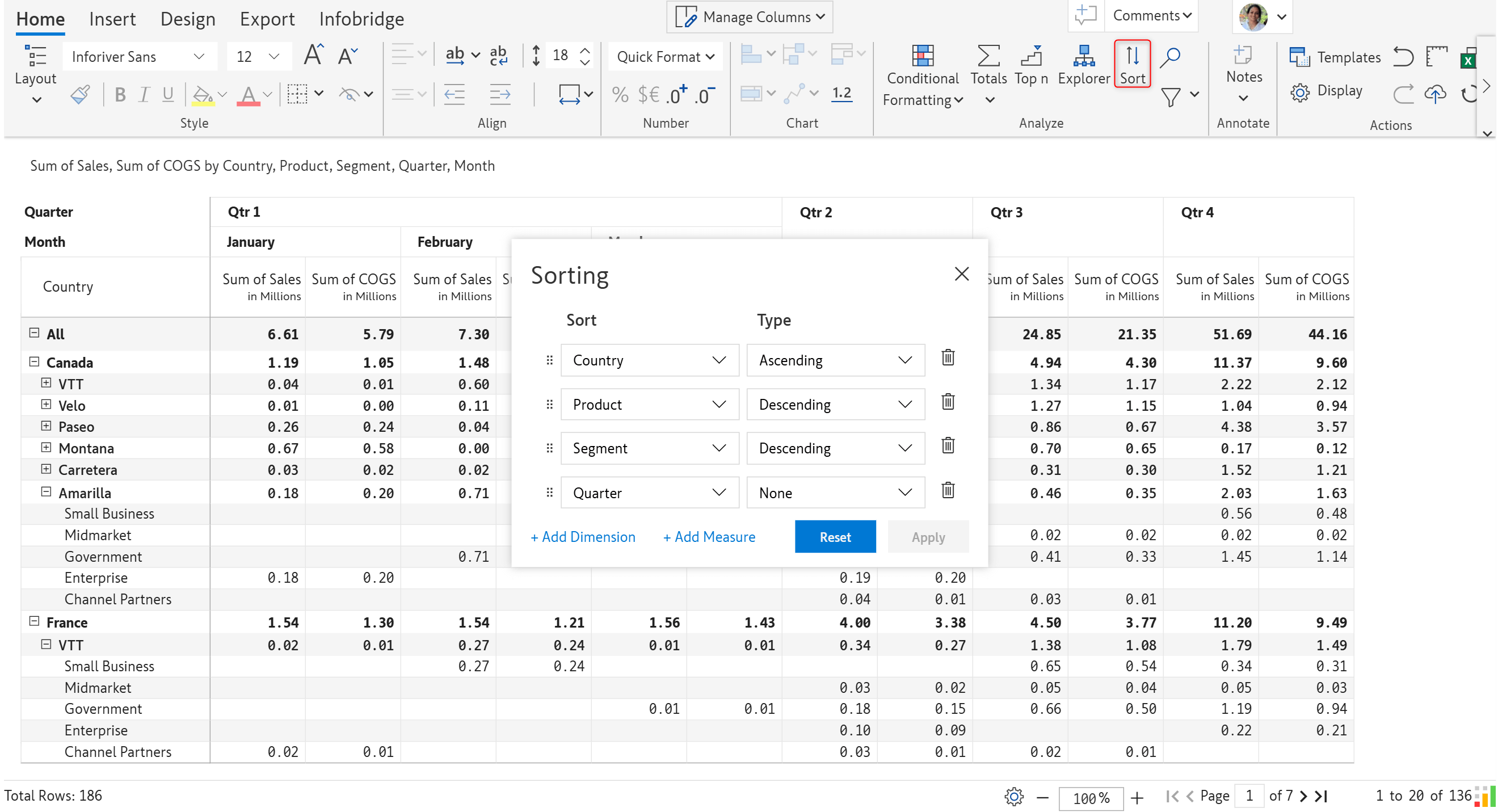Change Product sort type dropdown
This screenshot has height=812, width=1498.
[x=833, y=404]
